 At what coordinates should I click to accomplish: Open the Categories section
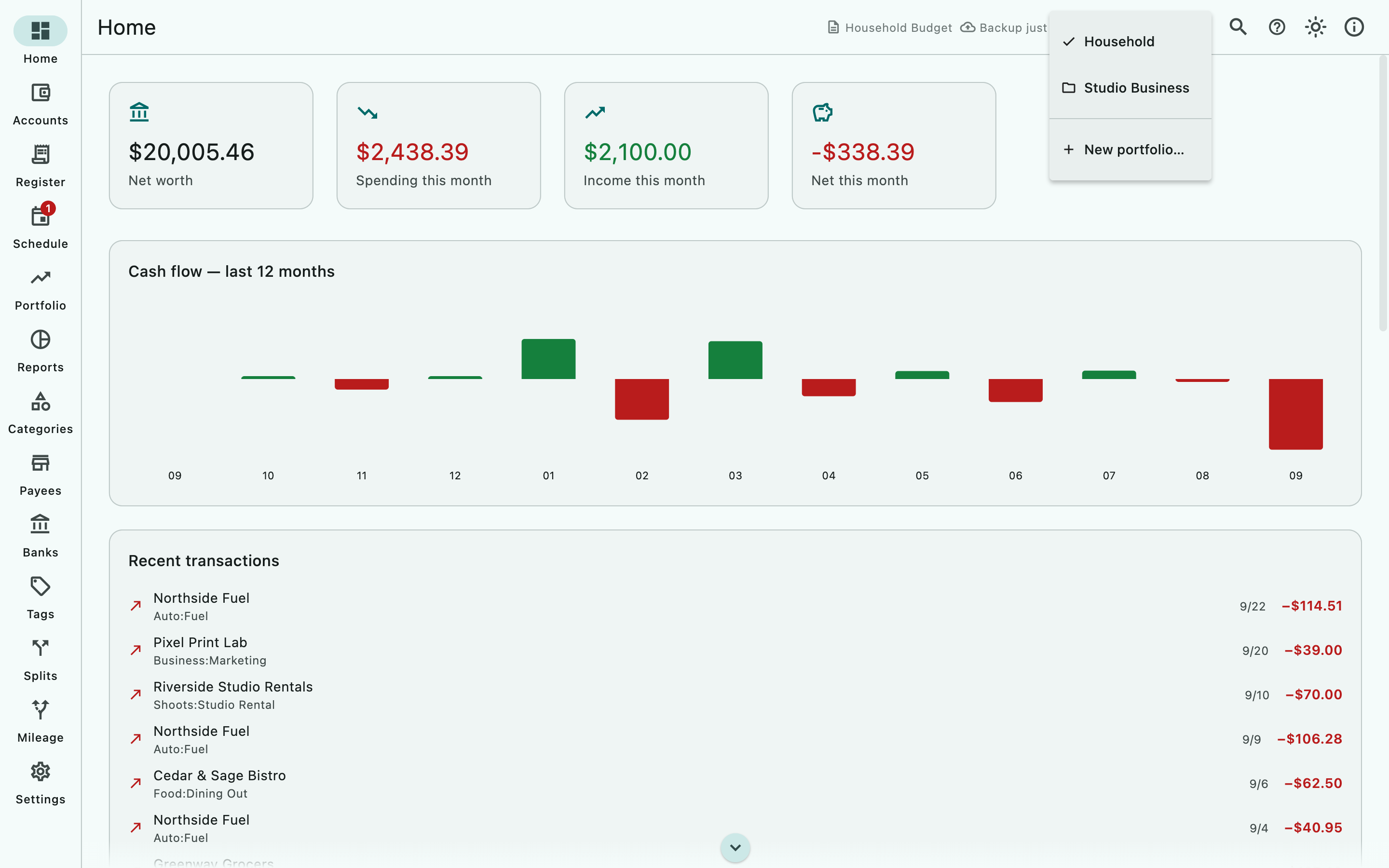tap(40, 413)
